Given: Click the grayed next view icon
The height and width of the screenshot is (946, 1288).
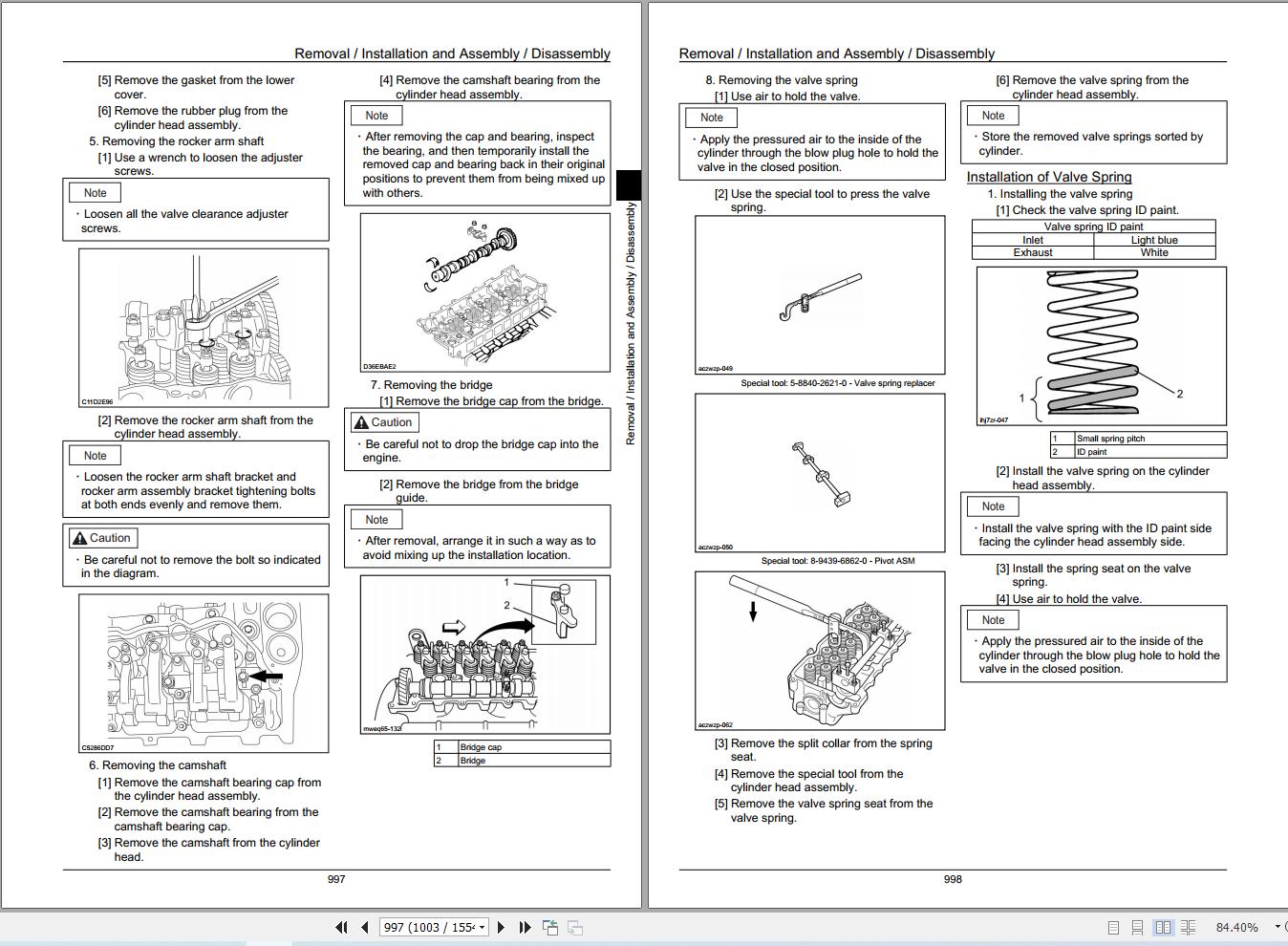Looking at the screenshot, I should coord(575,927).
